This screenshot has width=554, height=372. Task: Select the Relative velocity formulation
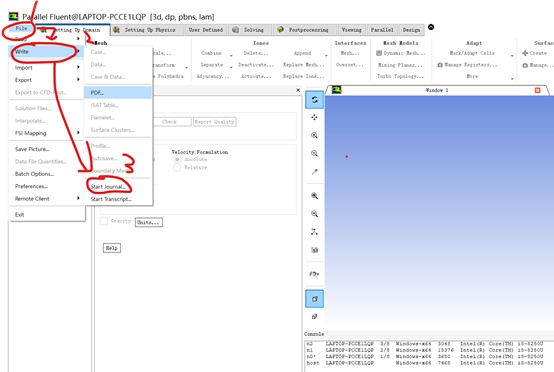(x=177, y=167)
